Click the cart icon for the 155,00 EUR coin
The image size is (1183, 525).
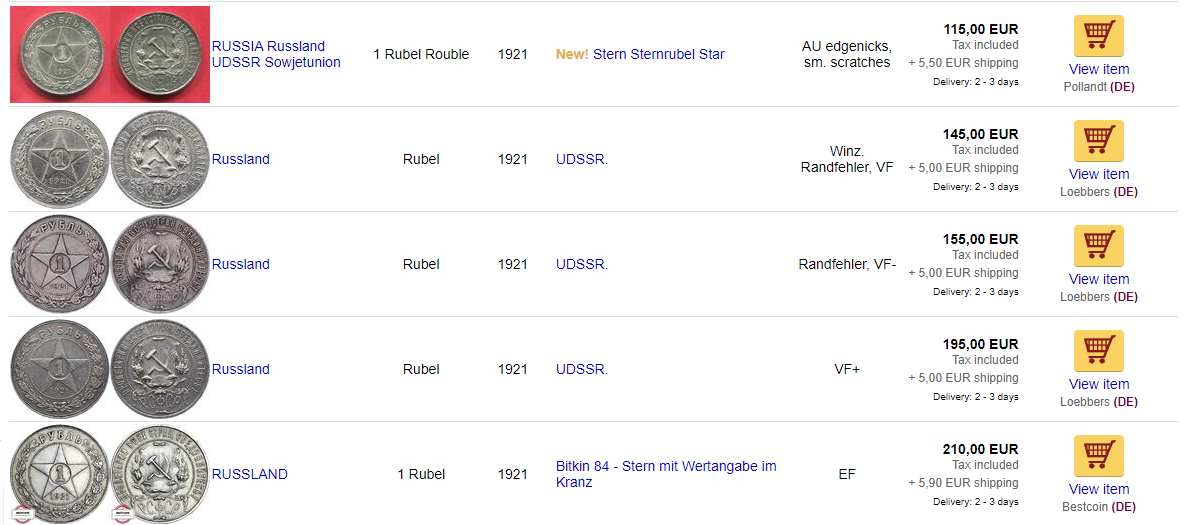[1098, 246]
